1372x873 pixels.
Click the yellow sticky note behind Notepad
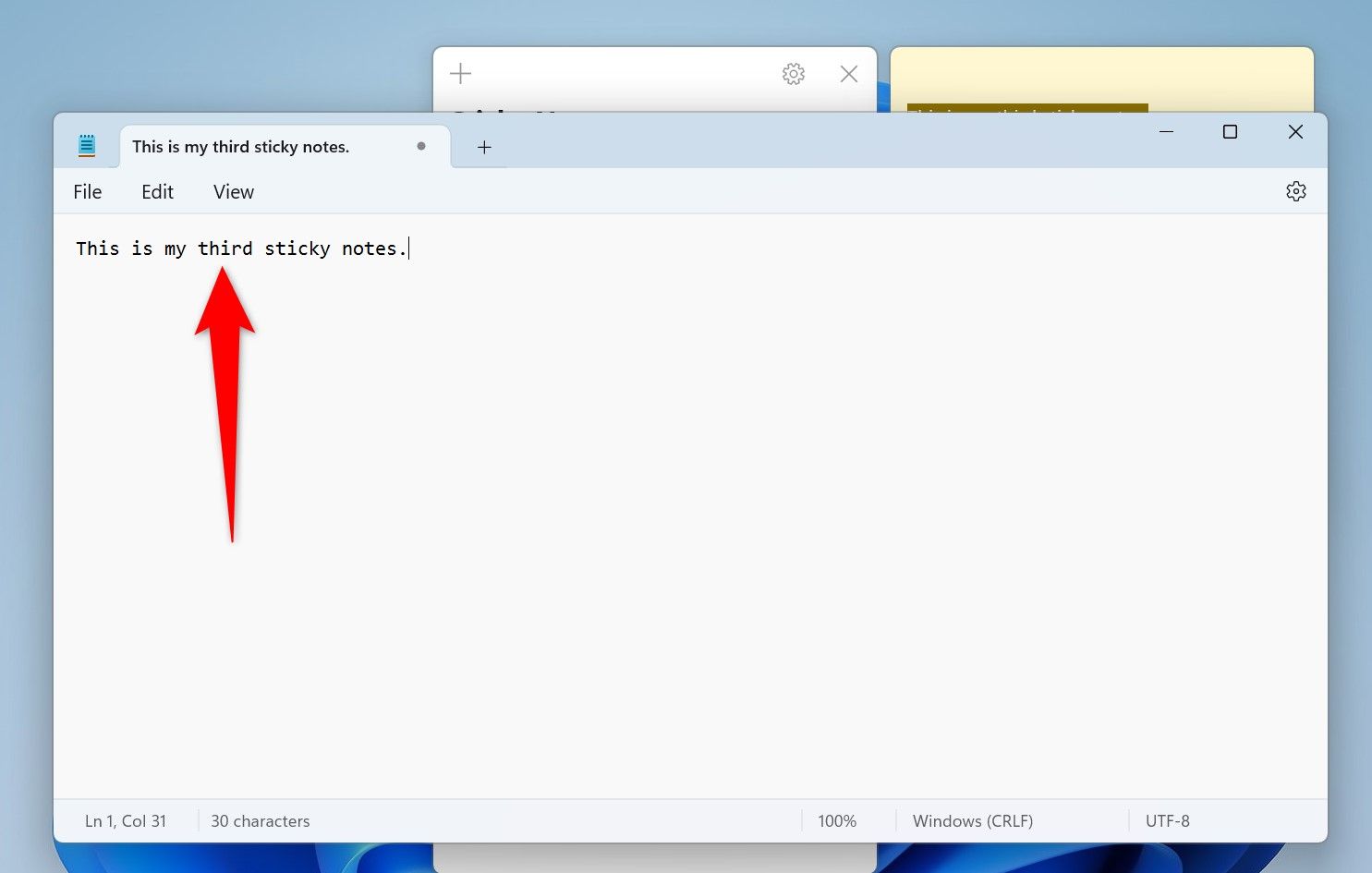pyautogui.click(x=1101, y=80)
